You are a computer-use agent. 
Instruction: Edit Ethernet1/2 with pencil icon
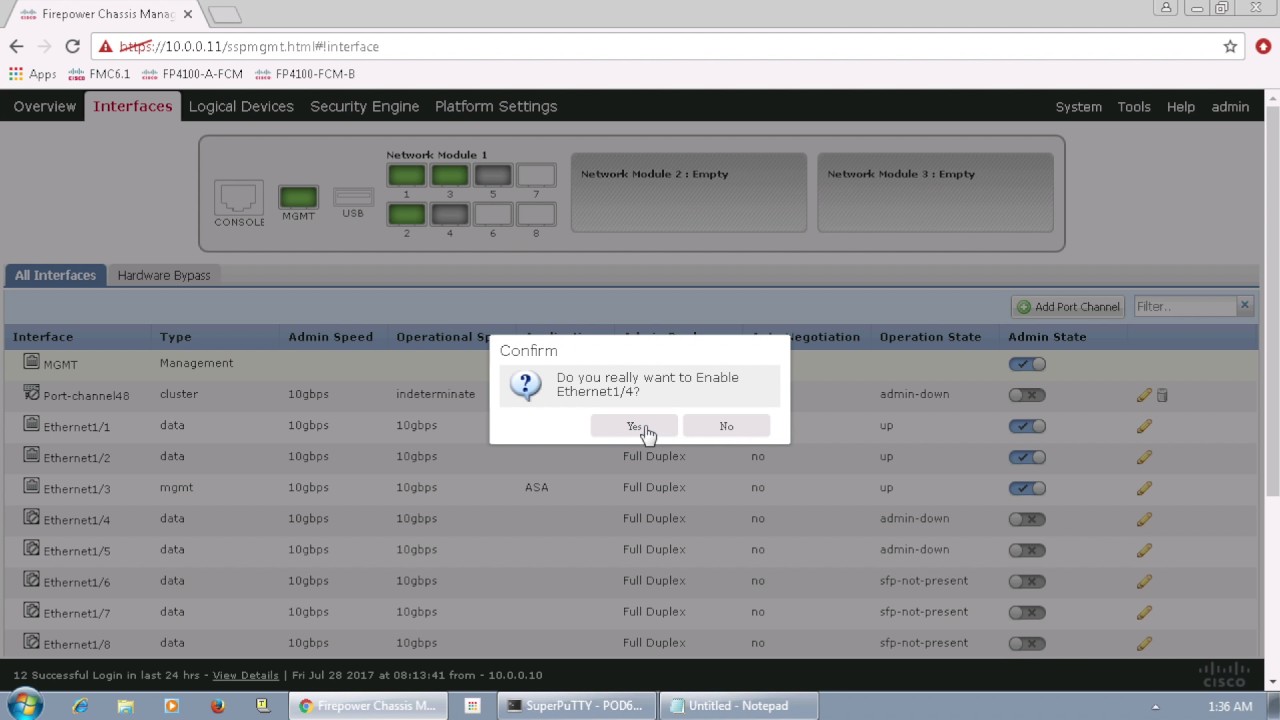(x=1144, y=457)
